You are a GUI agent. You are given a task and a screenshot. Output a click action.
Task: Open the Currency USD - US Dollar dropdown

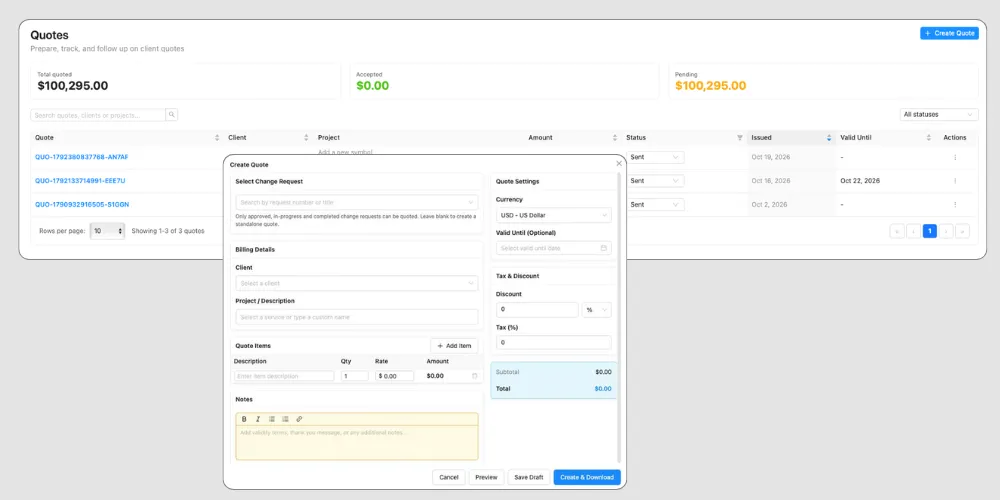[x=554, y=215]
